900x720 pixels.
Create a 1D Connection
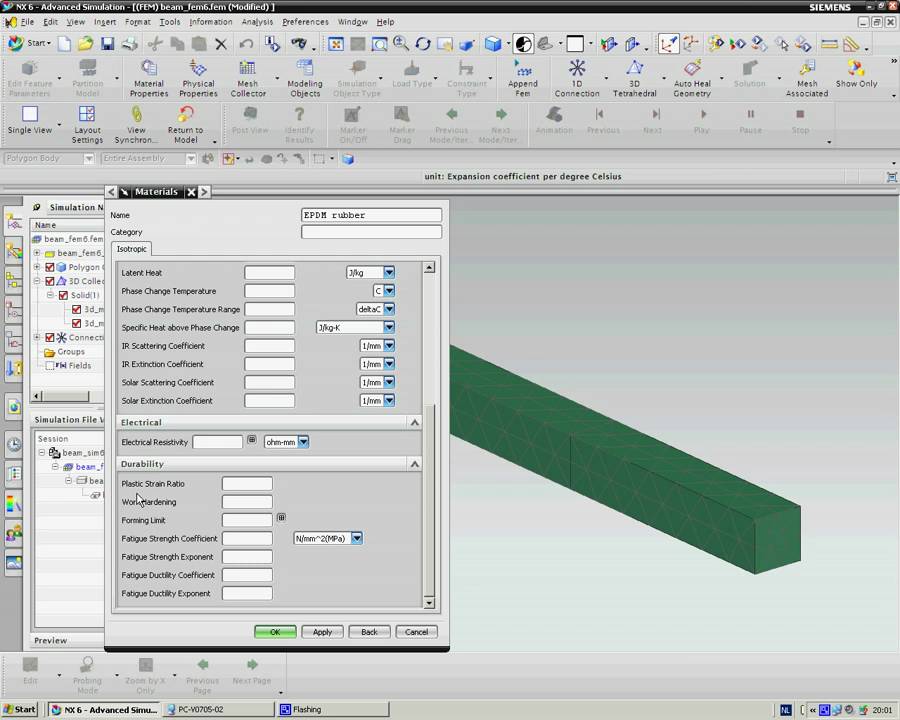tap(577, 79)
